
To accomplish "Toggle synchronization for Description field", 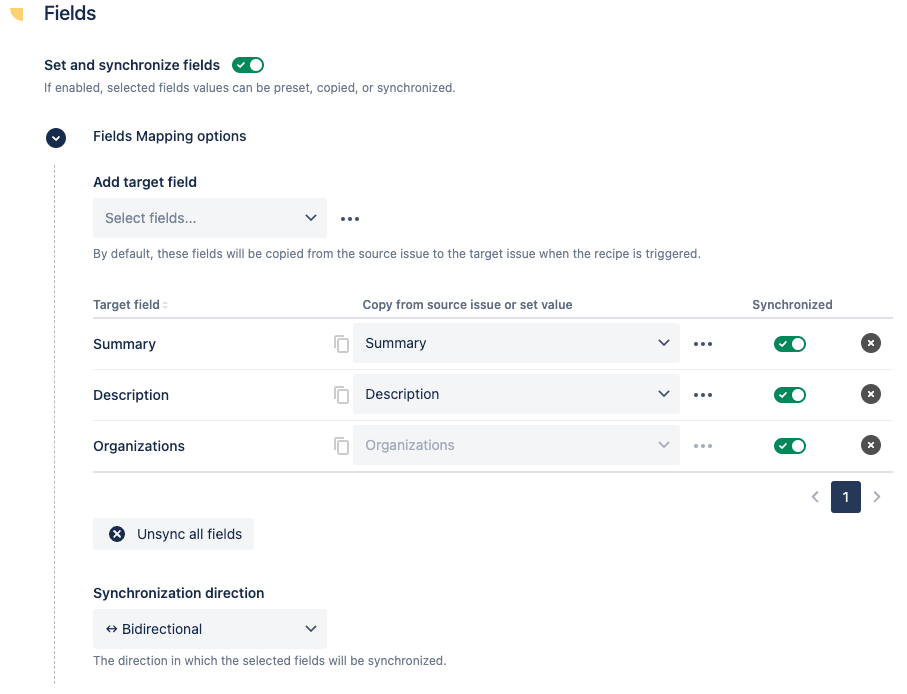I will (x=790, y=395).
